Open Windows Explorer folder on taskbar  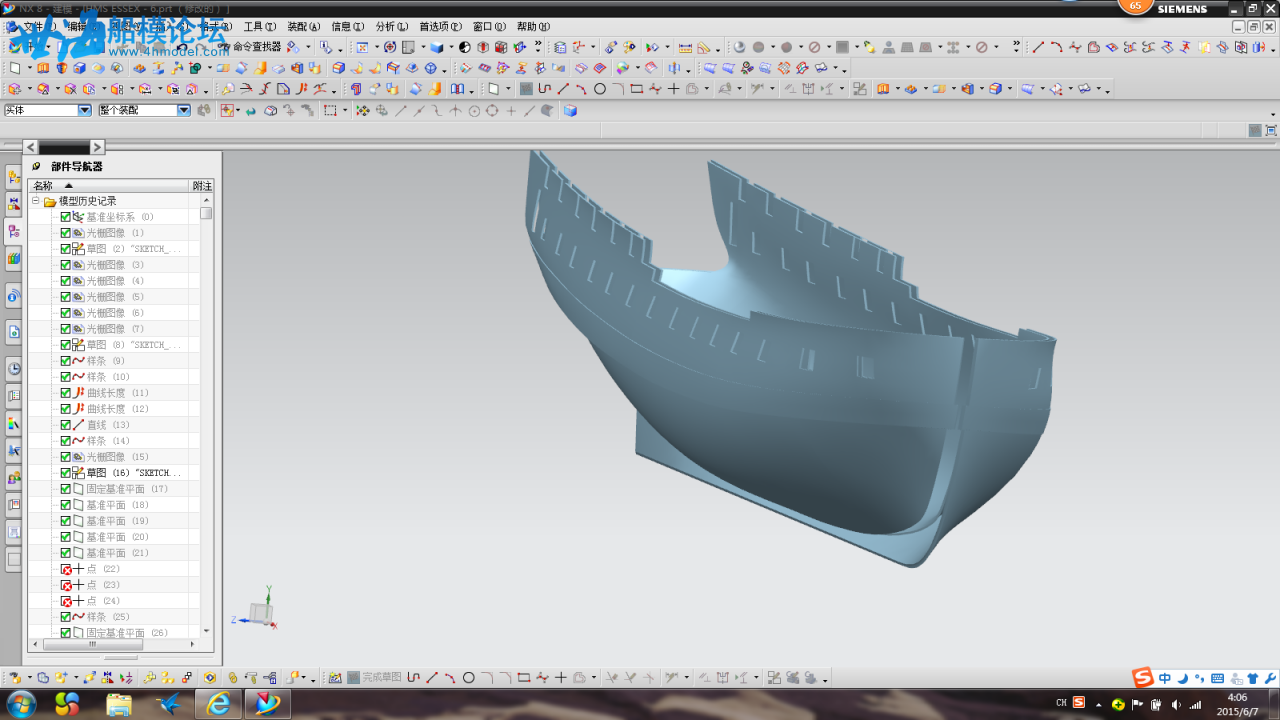pyautogui.click(x=119, y=704)
